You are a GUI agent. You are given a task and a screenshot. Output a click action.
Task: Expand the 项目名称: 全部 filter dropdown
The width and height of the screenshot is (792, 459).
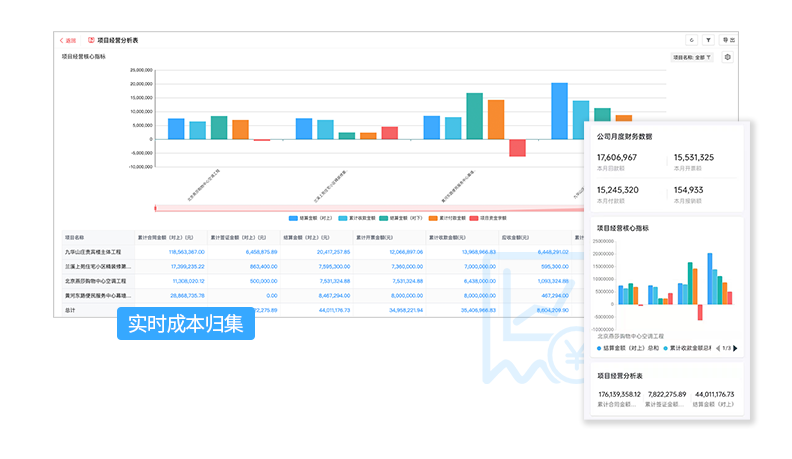[692, 58]
